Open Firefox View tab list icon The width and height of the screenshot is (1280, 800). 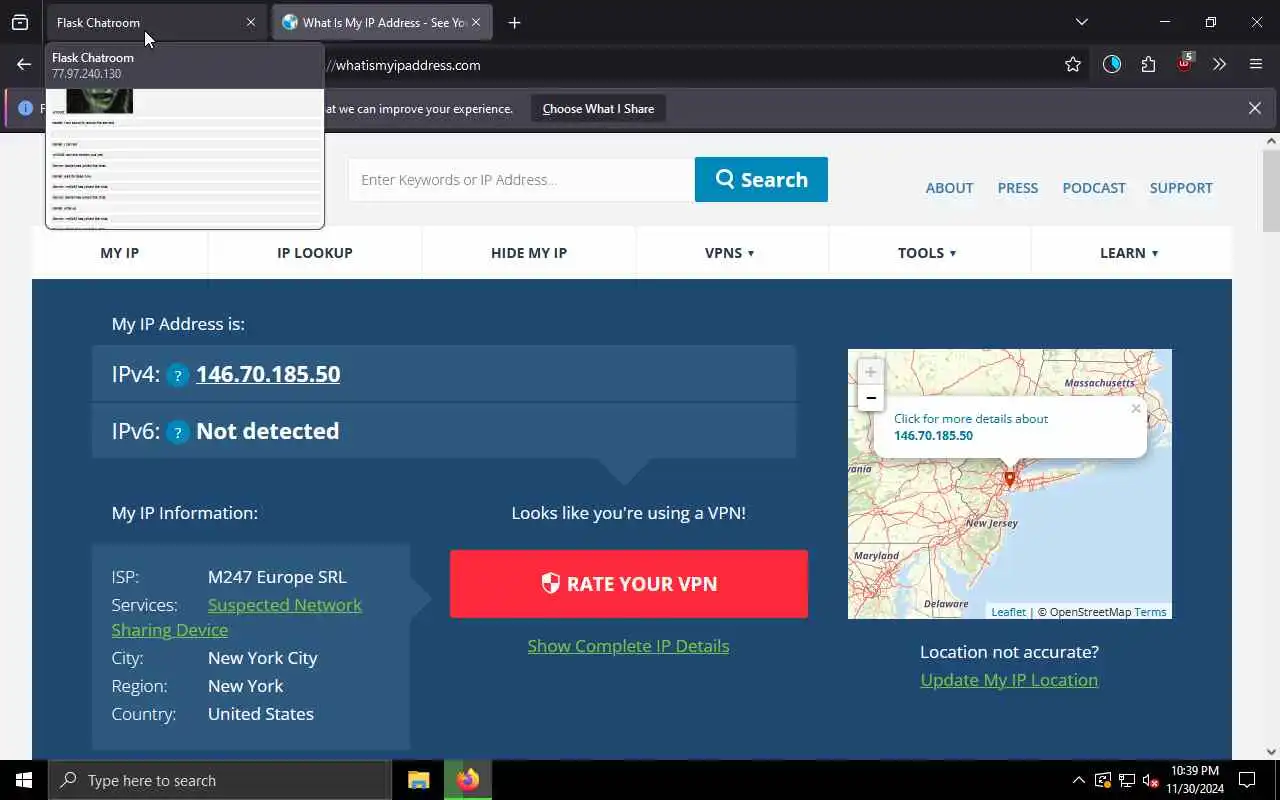pos(20,22)
